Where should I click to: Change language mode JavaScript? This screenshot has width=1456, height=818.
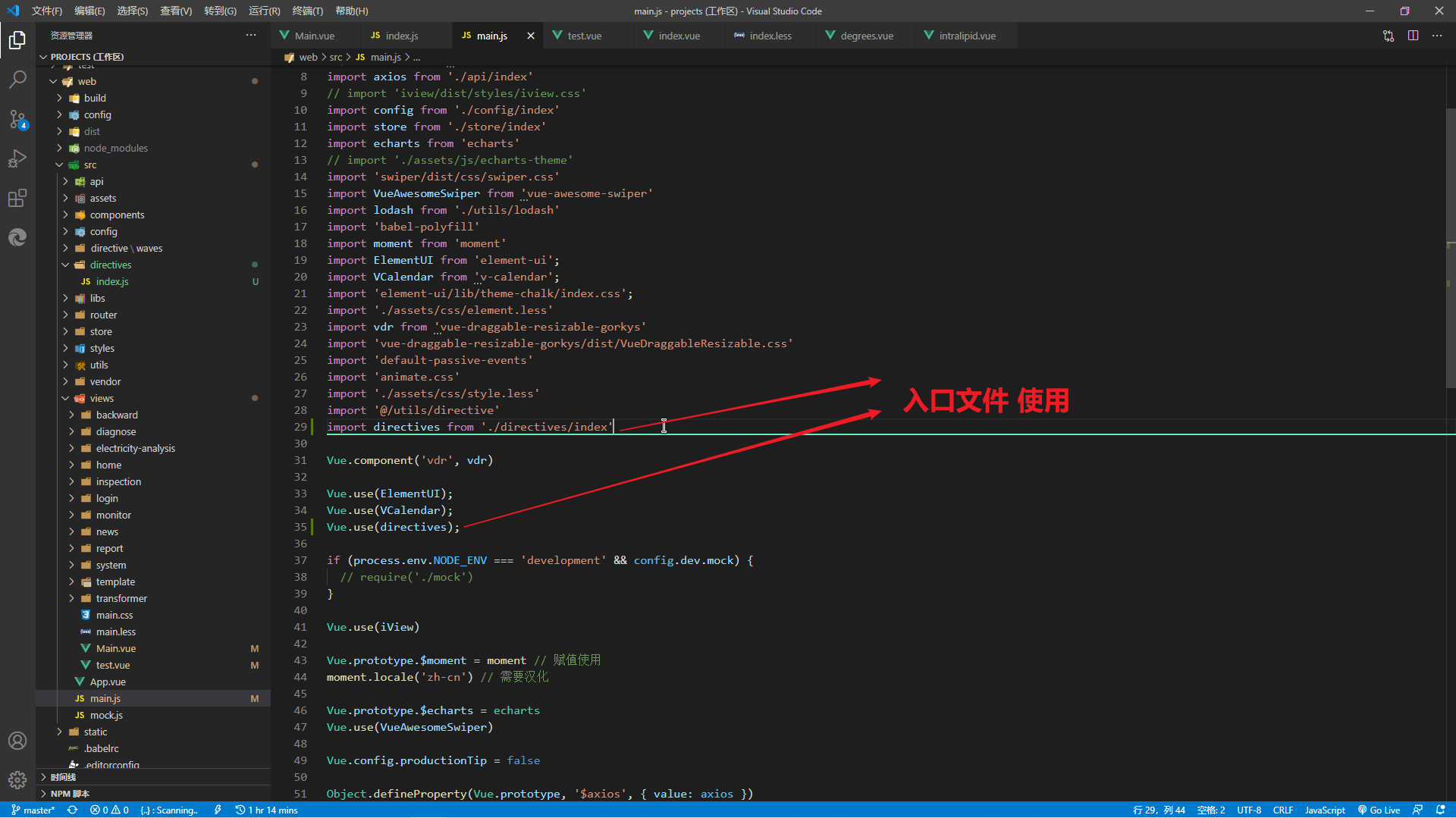coord(1325,810)
